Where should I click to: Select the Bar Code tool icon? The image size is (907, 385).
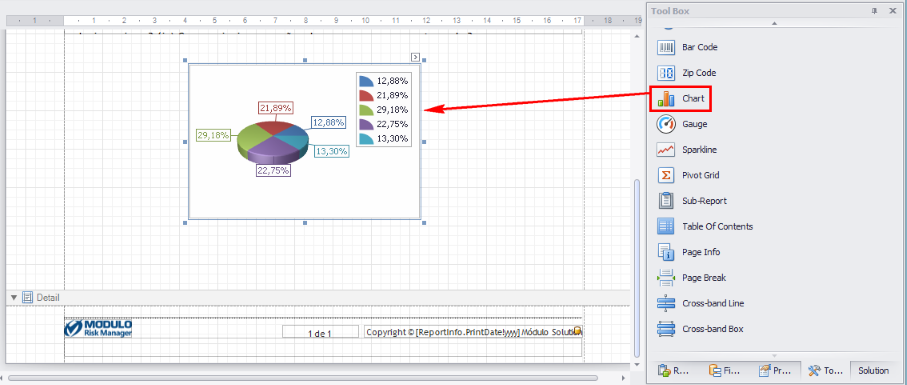pos(666,47)
